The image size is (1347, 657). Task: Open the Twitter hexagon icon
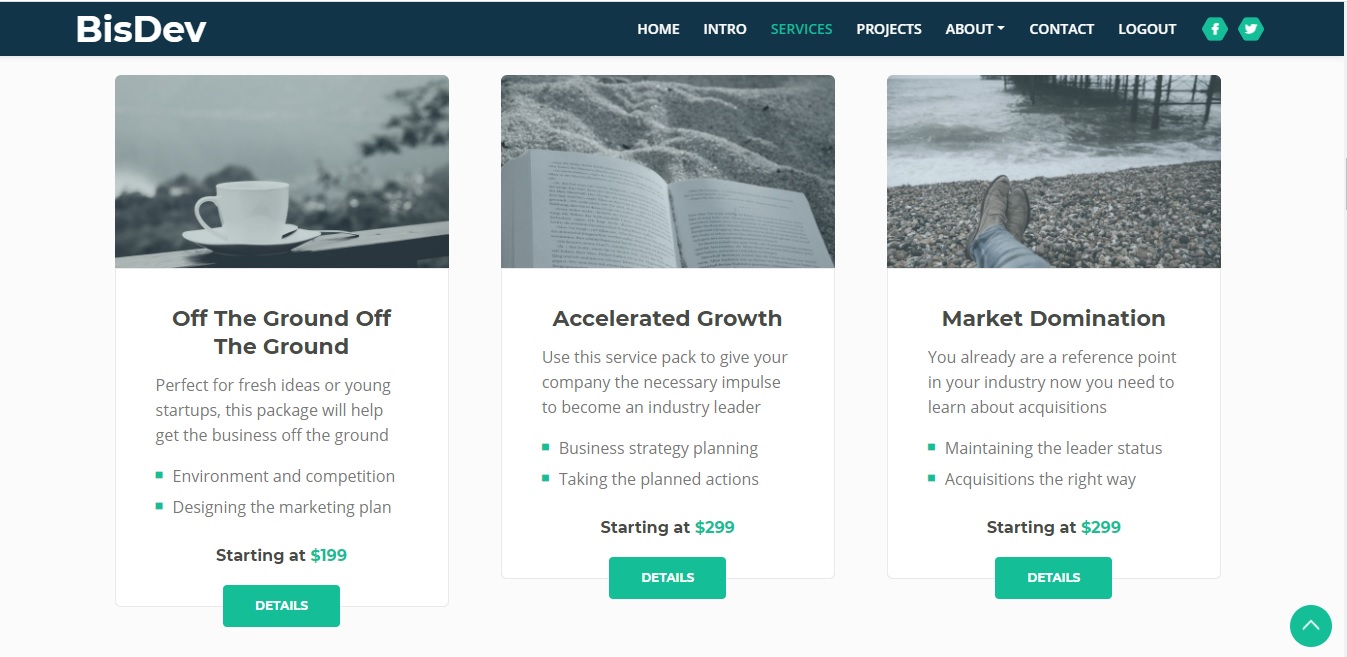coord(1250,29)
